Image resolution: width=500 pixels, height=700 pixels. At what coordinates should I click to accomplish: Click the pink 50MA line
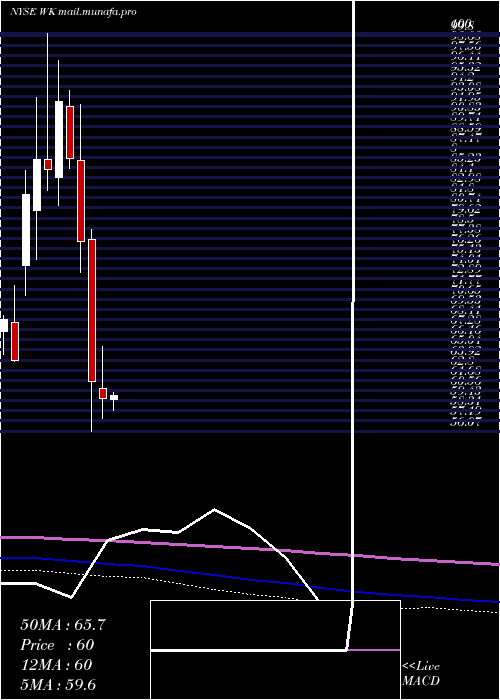click(250, 548)
